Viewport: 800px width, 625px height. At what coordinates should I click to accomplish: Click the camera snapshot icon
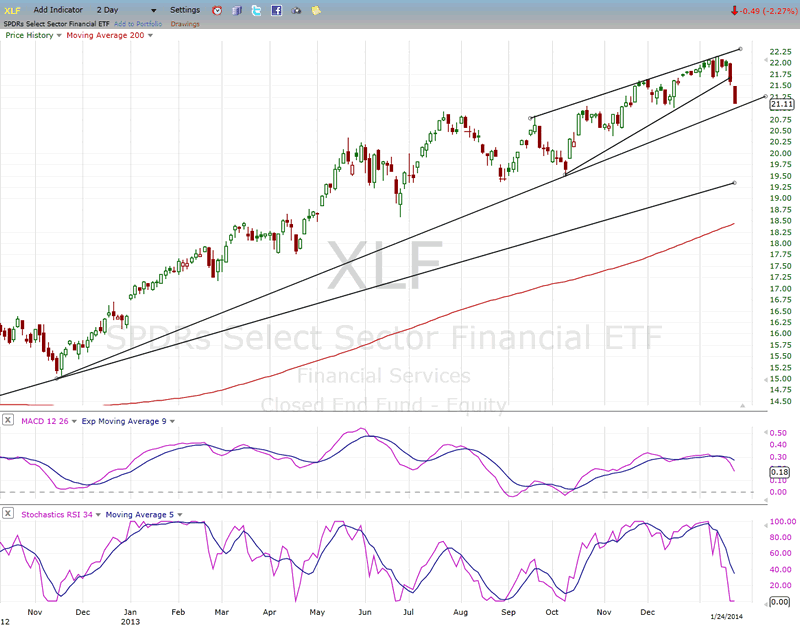click(296, 10)
